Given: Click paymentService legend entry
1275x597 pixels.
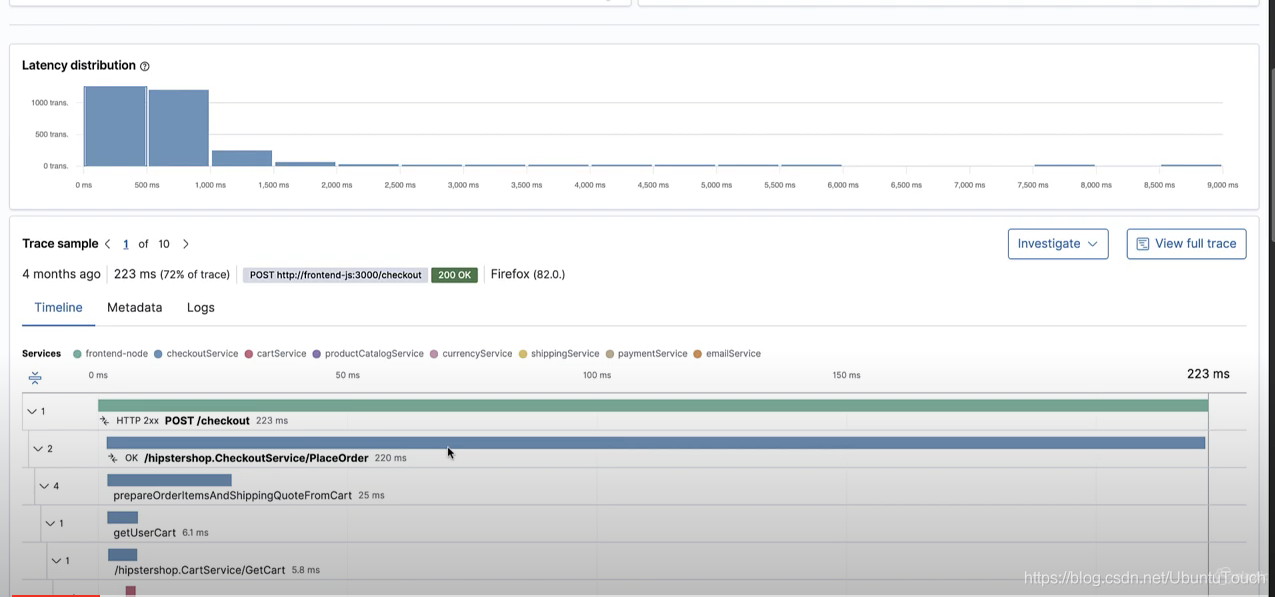Looking at the screenshot, I should [646, 354].
